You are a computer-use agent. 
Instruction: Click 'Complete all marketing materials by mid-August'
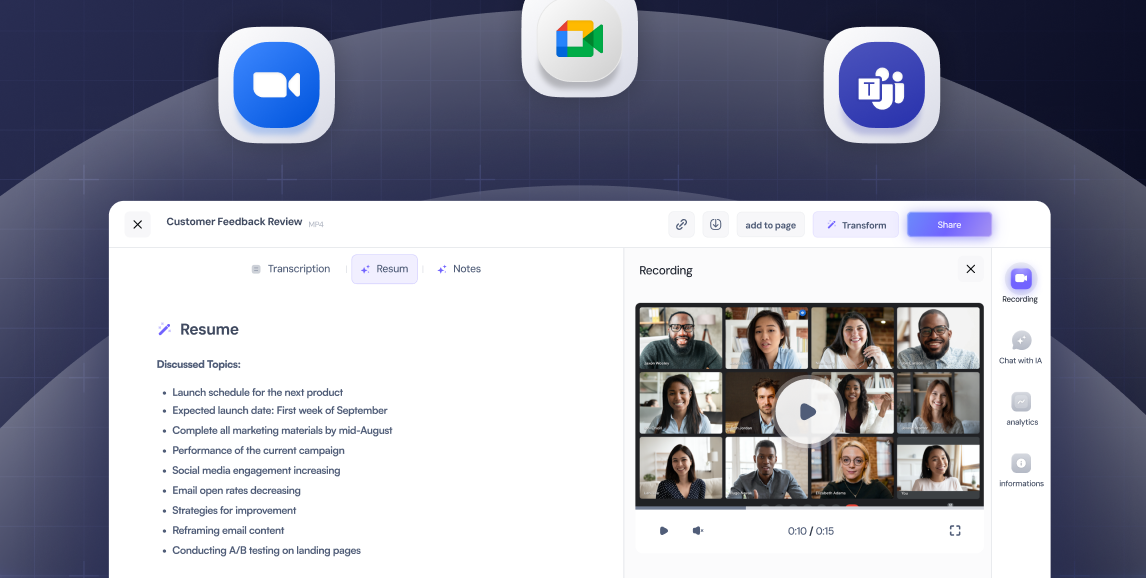tap(282, 430)
